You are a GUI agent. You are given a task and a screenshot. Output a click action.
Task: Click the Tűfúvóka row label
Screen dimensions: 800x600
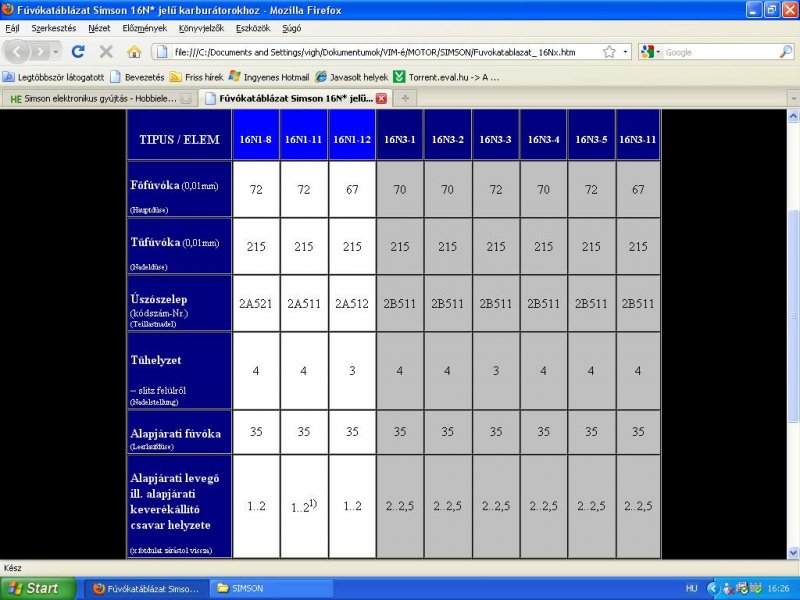(180, 246)
